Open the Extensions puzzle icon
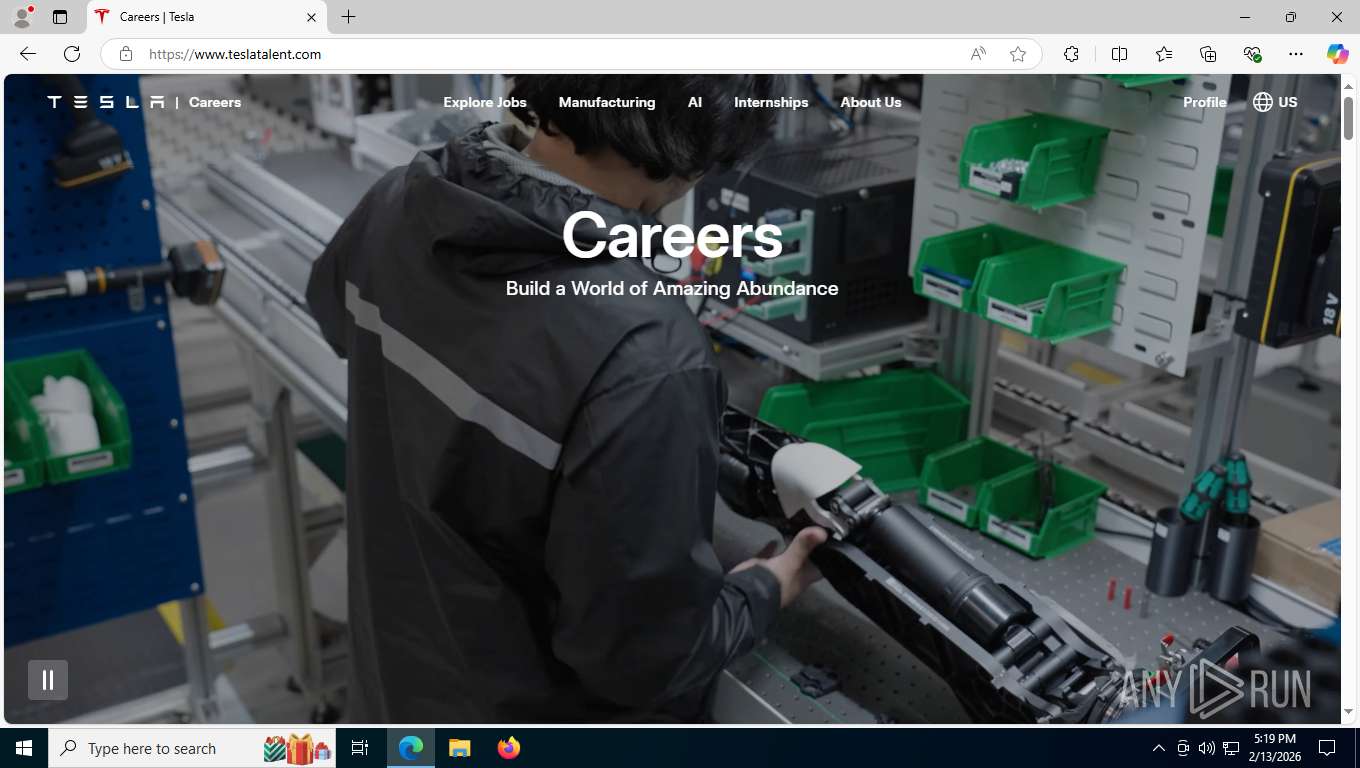The height and width of the screenshot is (768, 1360). point(1071,54)
